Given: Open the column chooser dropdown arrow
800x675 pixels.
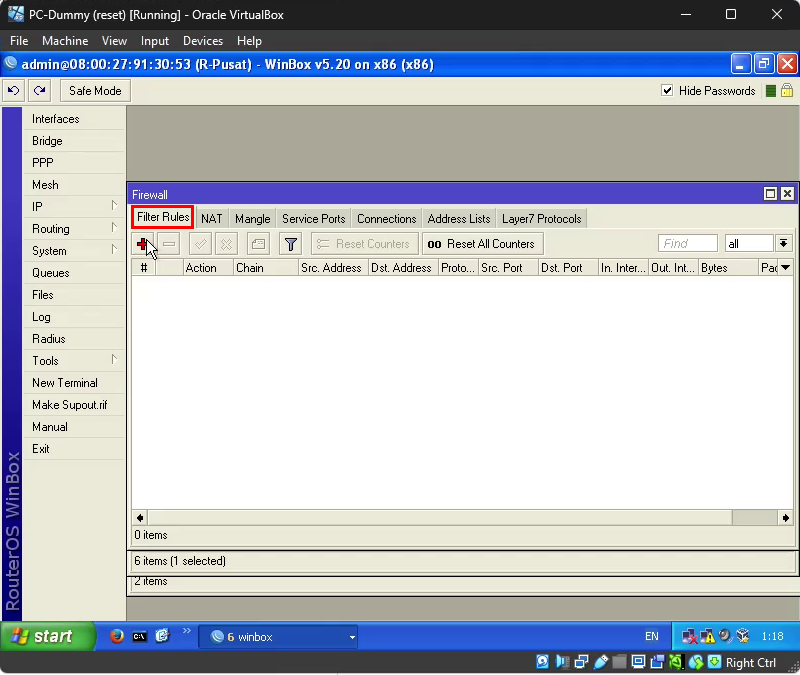Looking at the screenshot, I should pos(785,267).
